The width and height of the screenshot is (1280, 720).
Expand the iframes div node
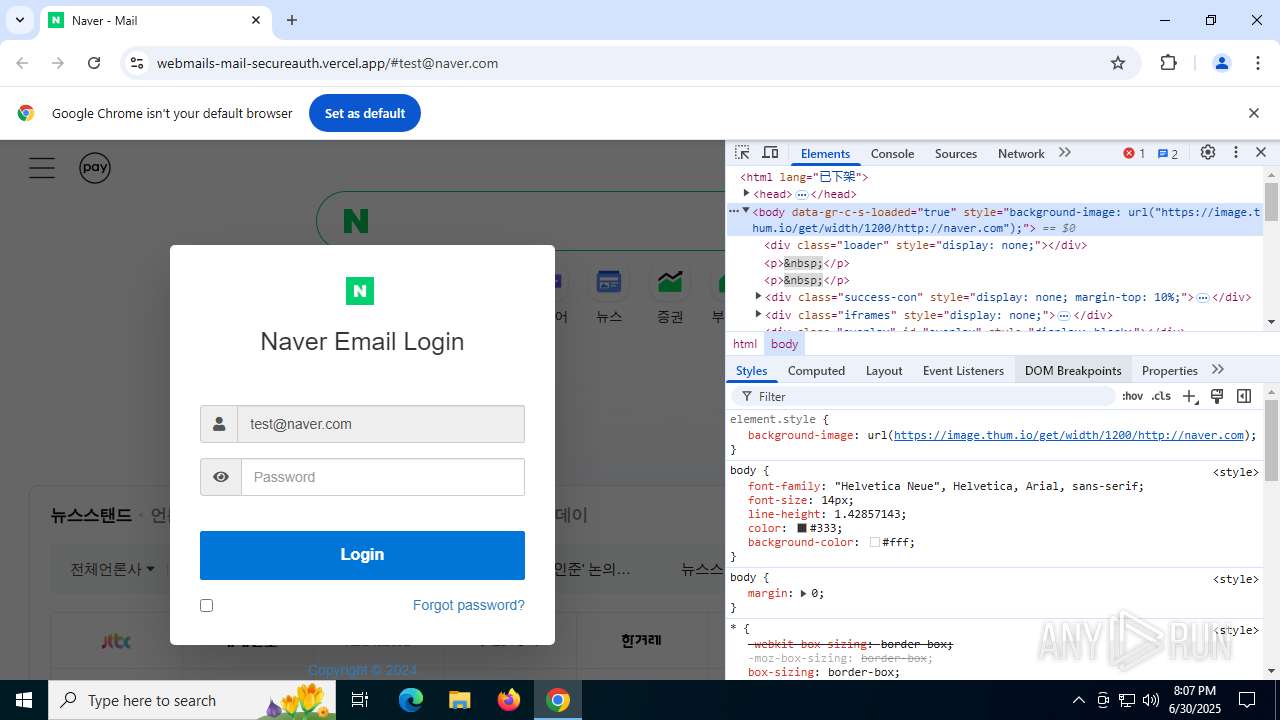(x=758, y=314)
